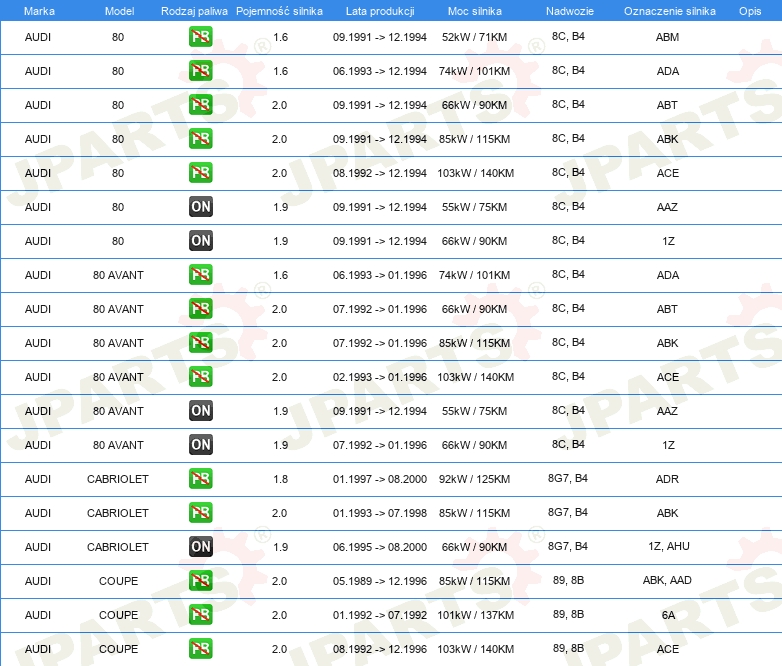Select COUPE model in 6A row

[118, 615]
